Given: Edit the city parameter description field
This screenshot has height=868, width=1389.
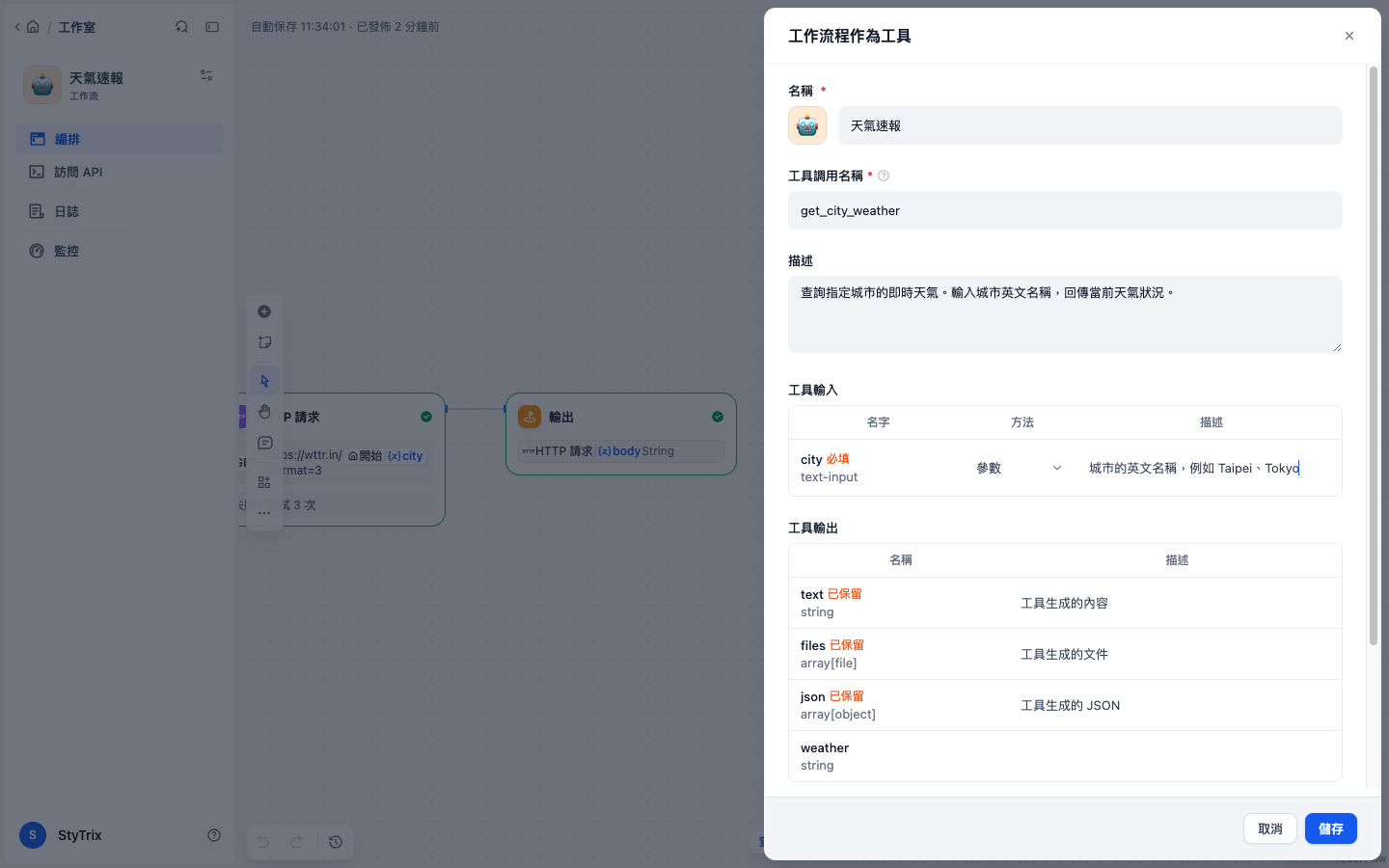Looking at the screenshot, I should (1209, 468).
